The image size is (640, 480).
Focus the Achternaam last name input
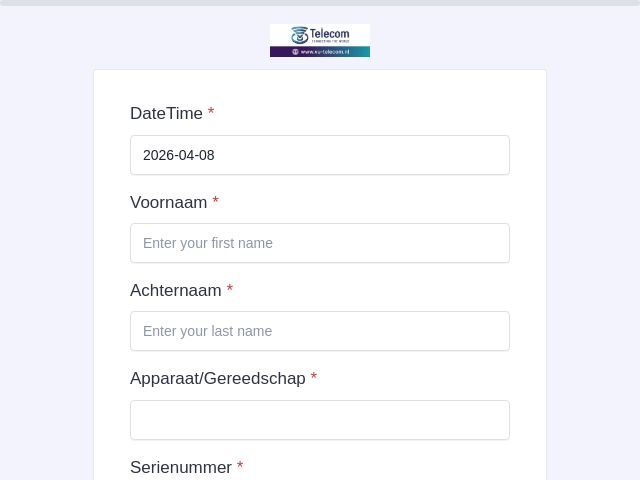tap(320, 331)
